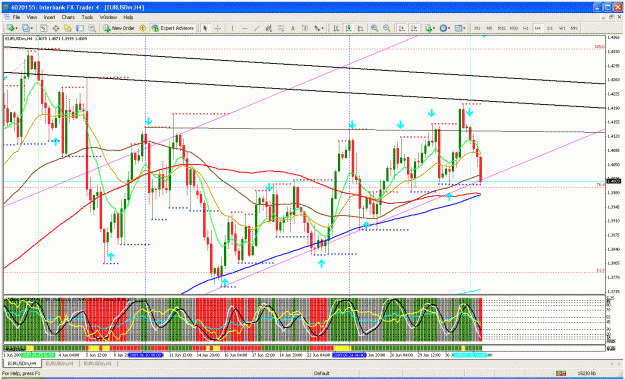Open the Insert menu
Viewport: 625px width, 379px height.
(49, 18)
